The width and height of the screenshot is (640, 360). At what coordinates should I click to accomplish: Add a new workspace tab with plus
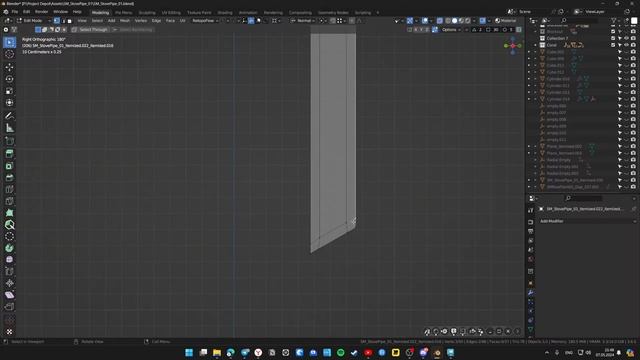point(378,13)
